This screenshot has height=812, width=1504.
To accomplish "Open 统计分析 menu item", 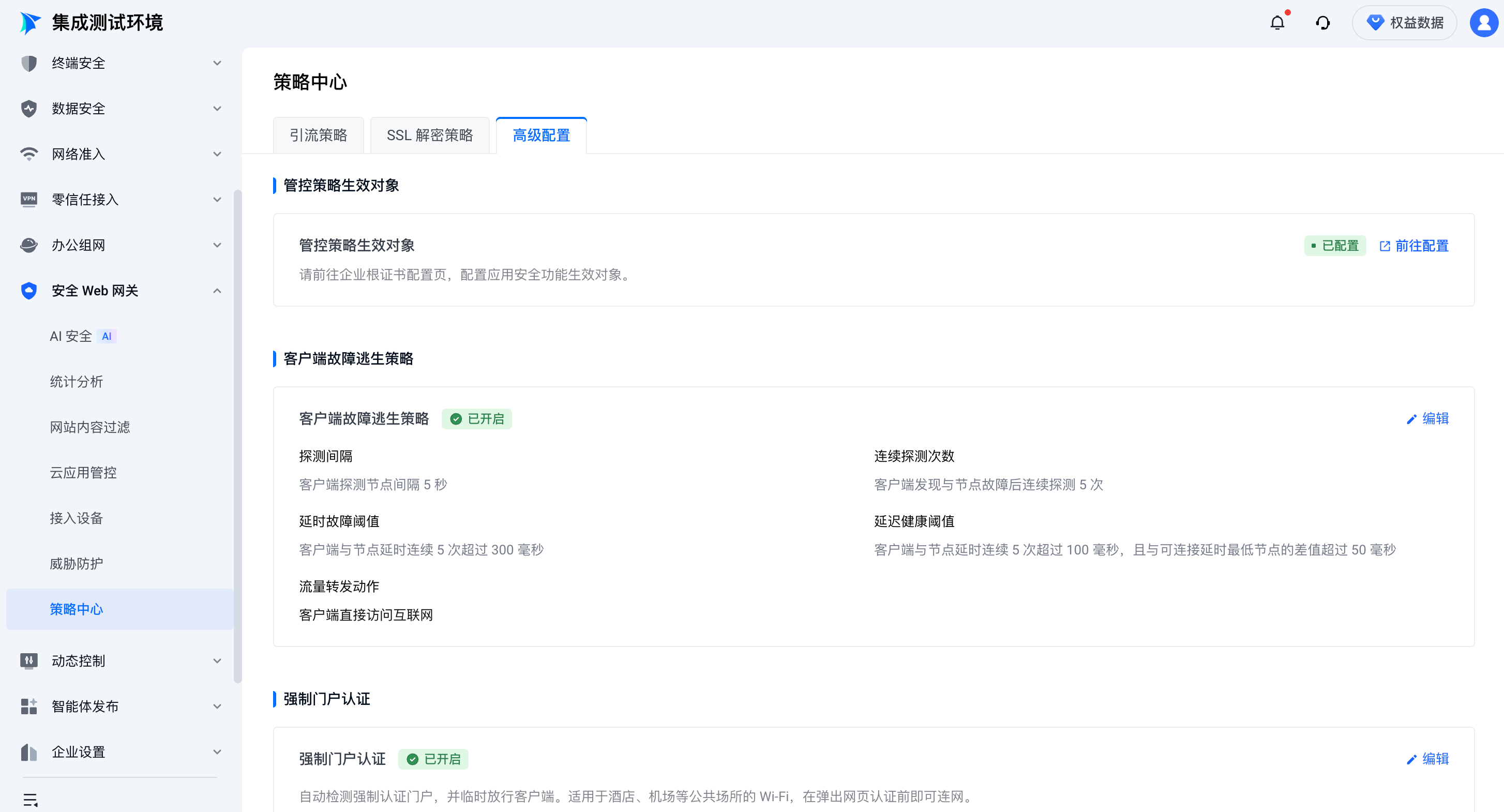I will (119, 382).
